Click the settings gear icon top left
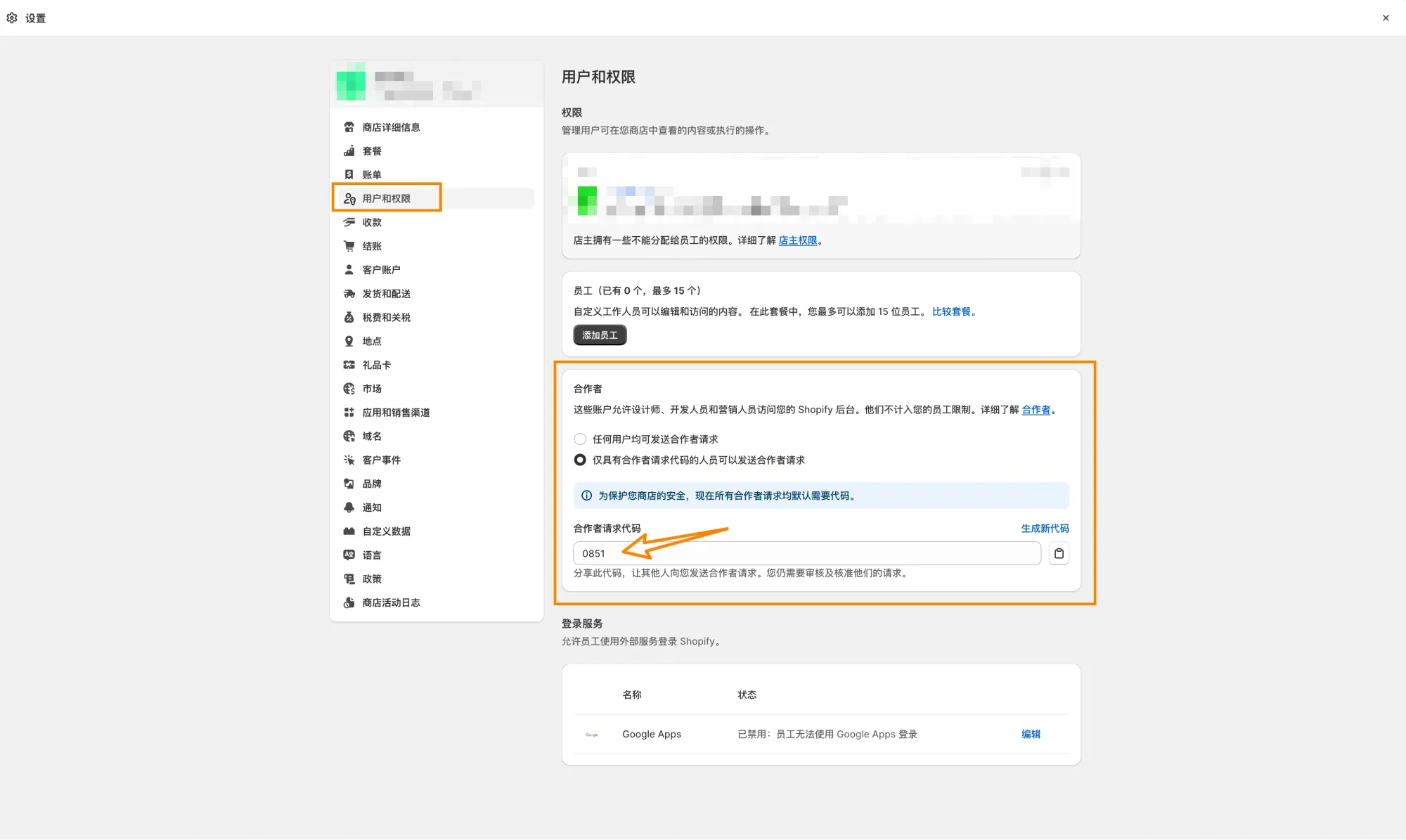The height and width of the screenshot is (840, 1406). [11, 18]
